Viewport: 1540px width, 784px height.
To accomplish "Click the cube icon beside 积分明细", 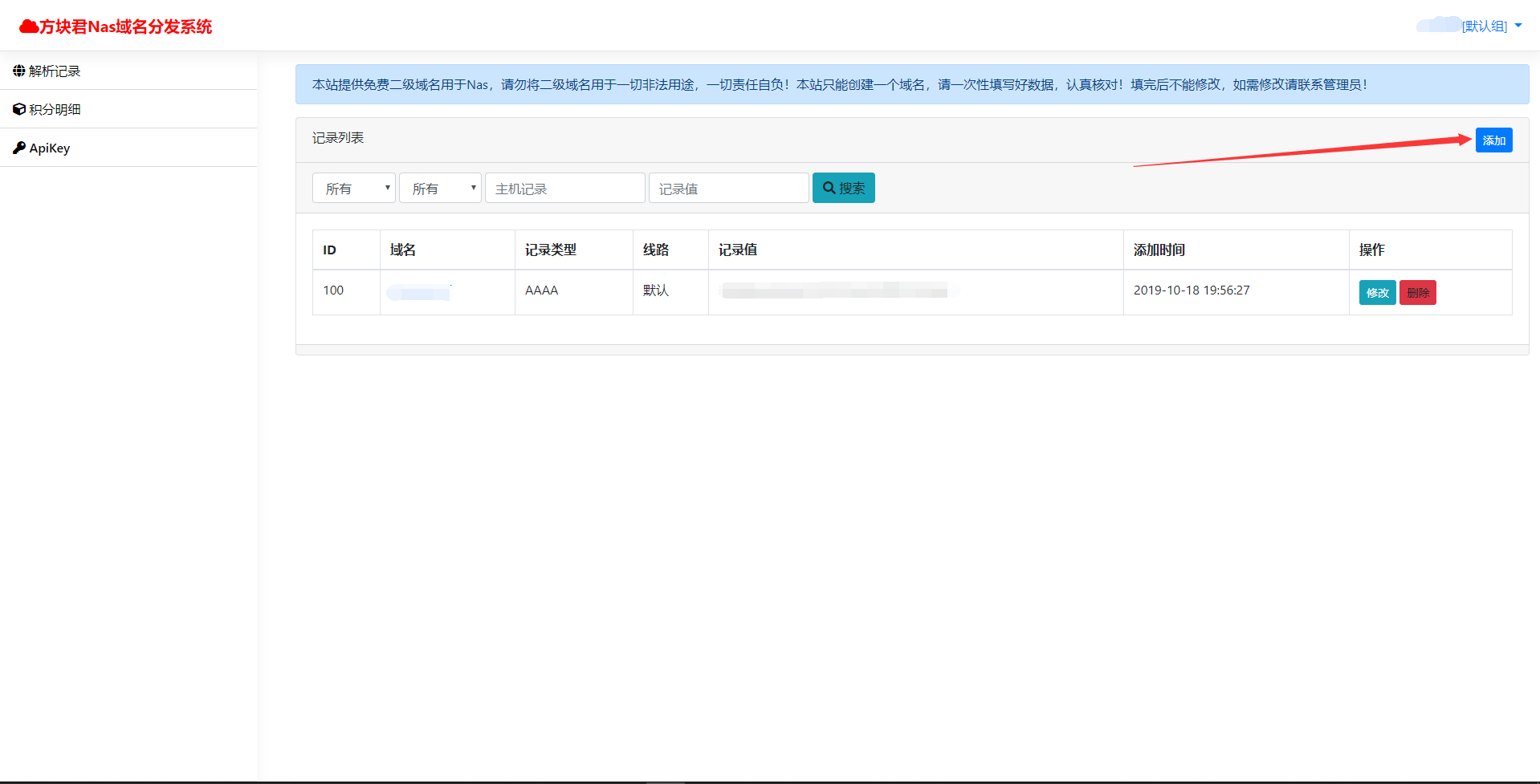I will (x=19, y=109).
